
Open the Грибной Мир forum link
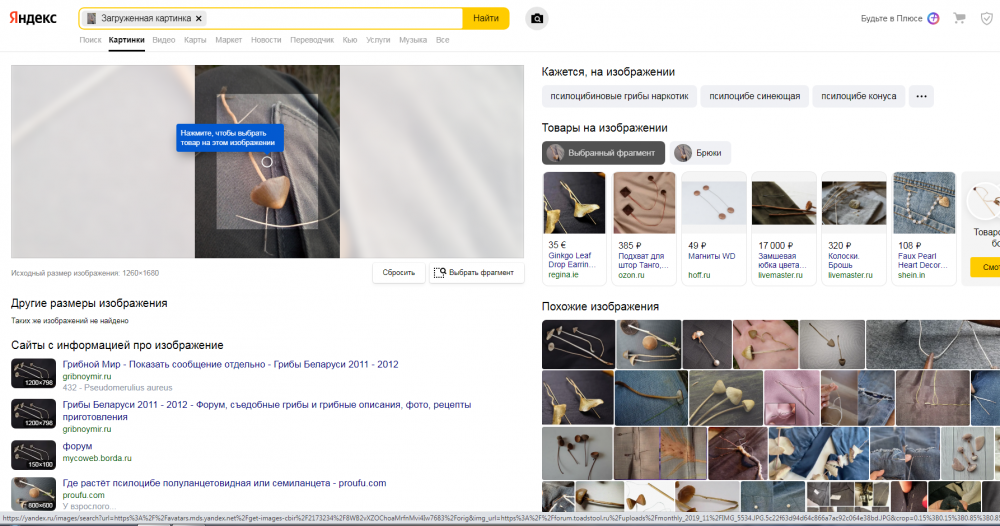tap(230, 364)
